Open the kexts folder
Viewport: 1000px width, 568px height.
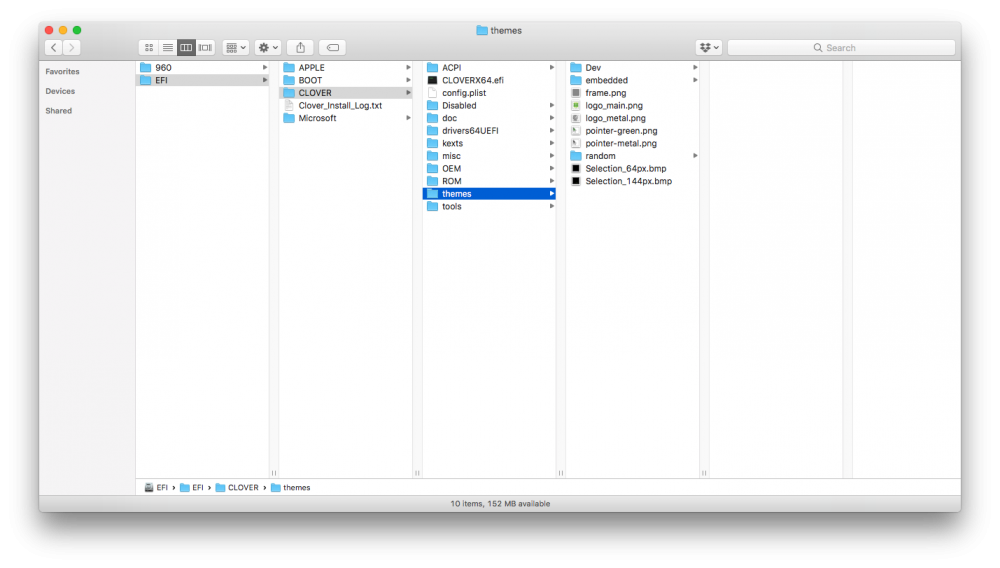coord(489,143)
